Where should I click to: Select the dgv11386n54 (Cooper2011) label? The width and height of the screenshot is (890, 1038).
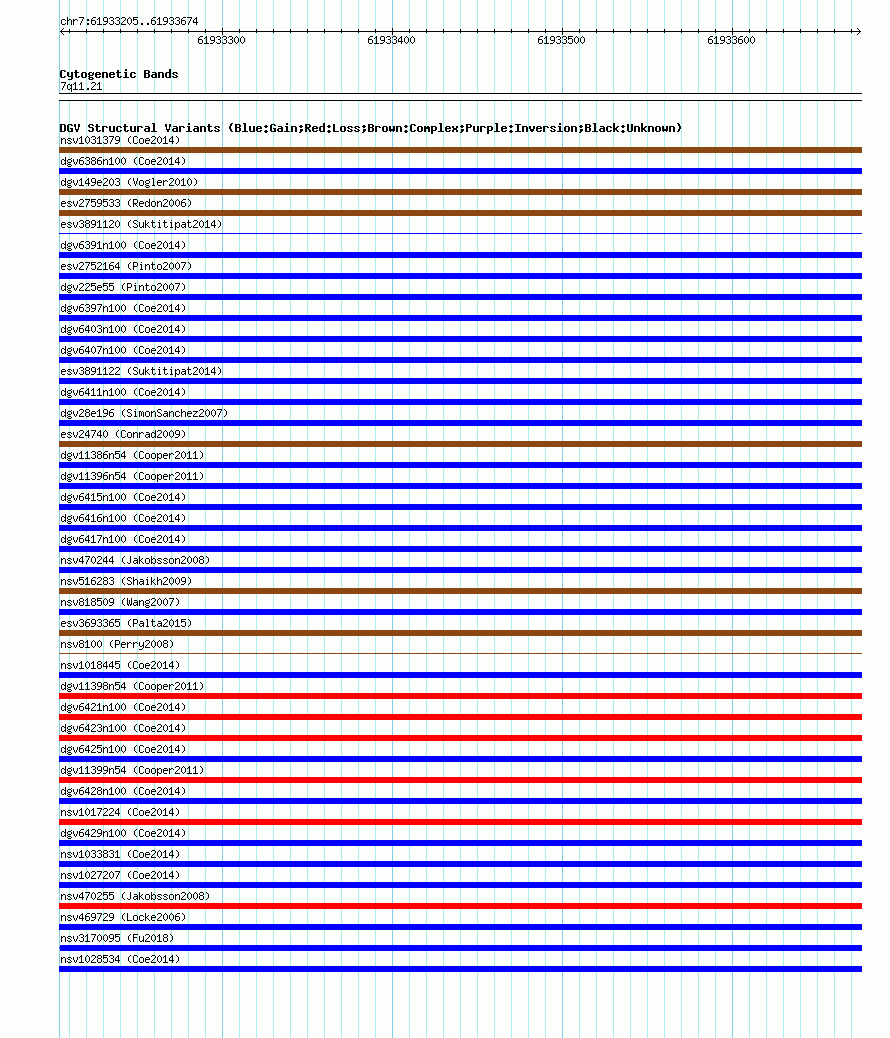132,455
